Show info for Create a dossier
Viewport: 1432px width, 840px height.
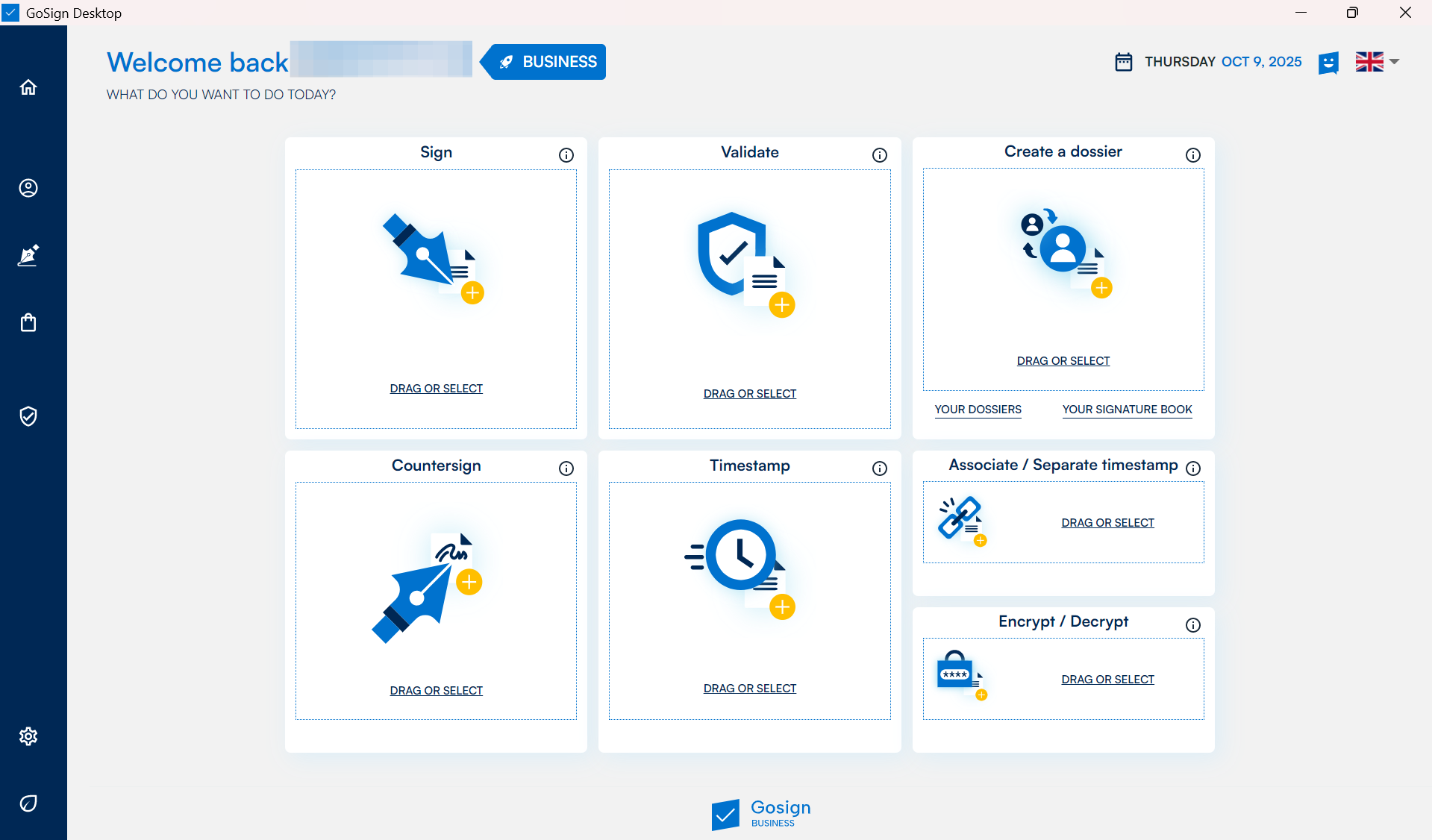[x=1193, y=155]
